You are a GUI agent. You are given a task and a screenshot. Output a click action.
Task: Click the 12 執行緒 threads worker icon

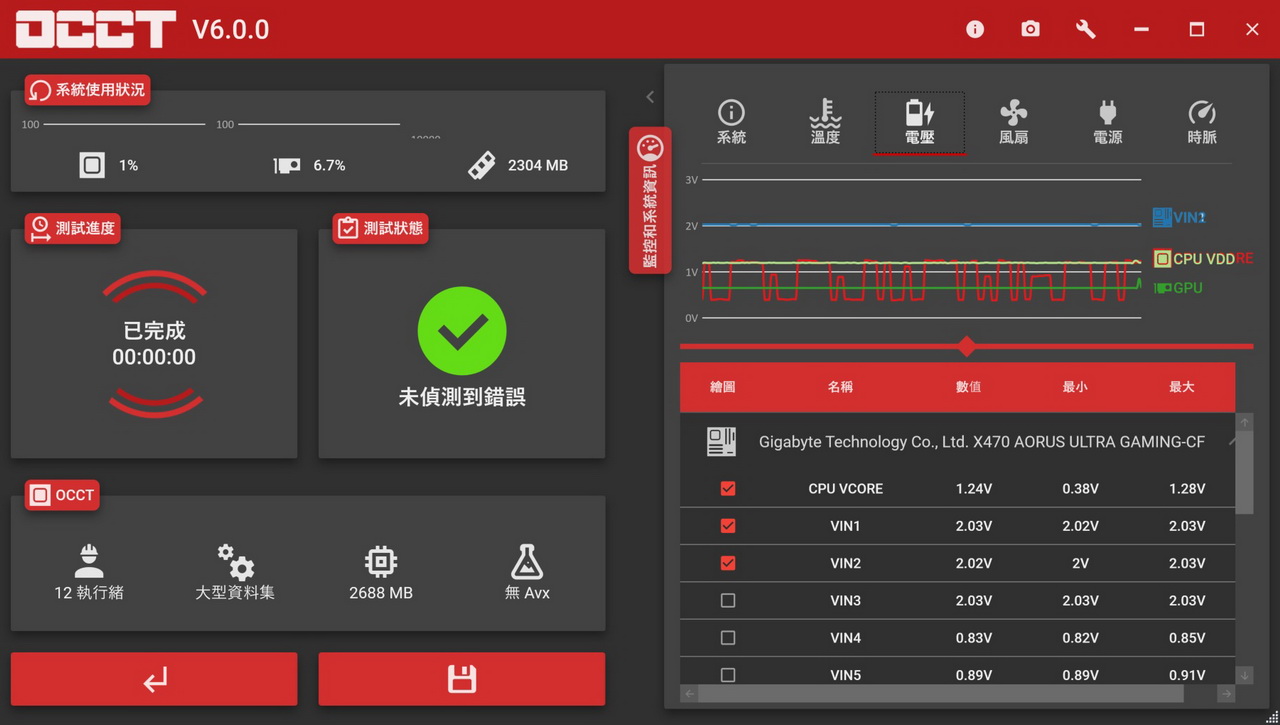pyautogui.click(x=89, y=562)
